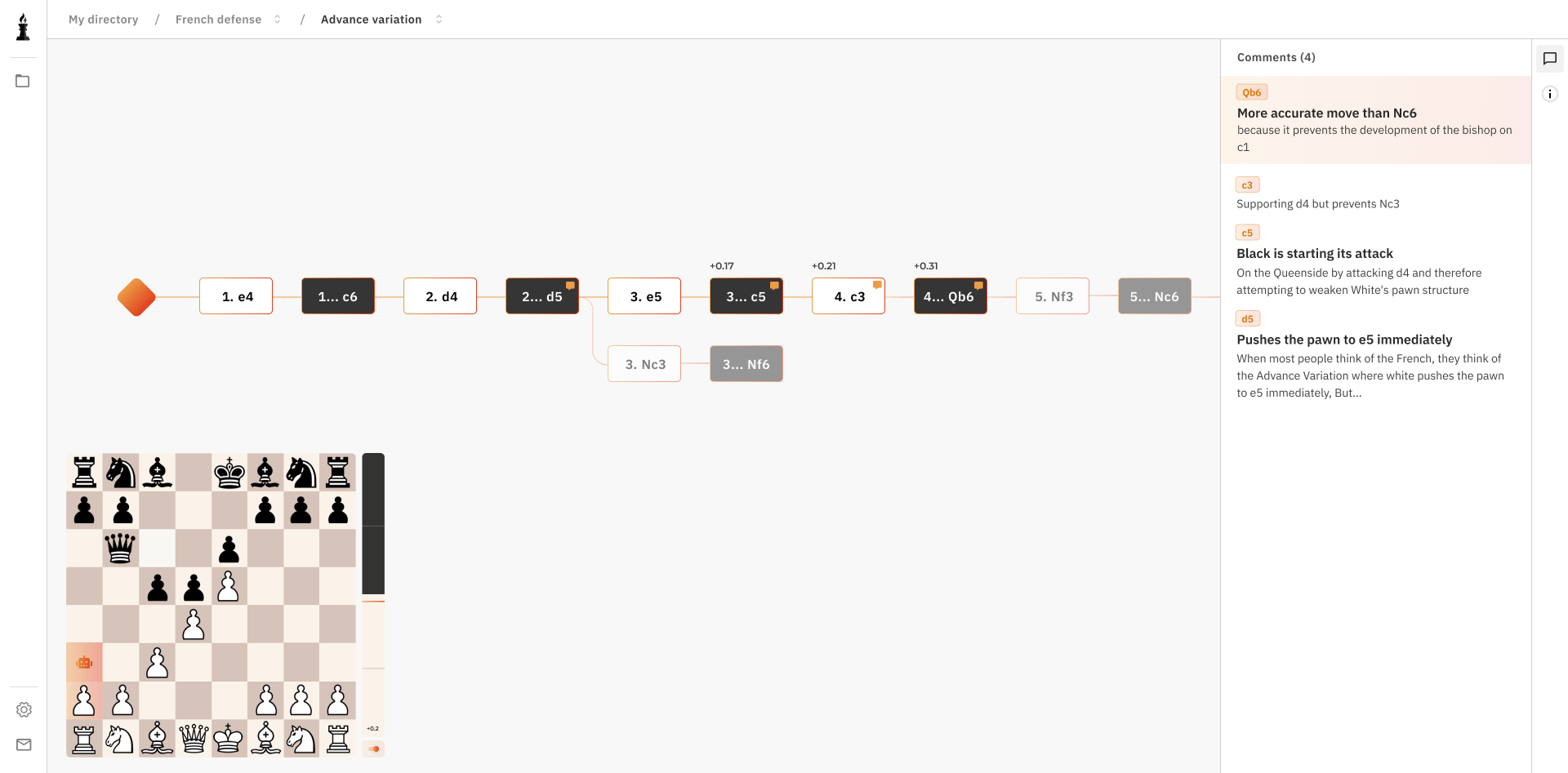The height and width of the screenshot is (773, 1568).
Task: Click the +0.31 evaluation above 4... Qb6
Action: tap(926, 266)
